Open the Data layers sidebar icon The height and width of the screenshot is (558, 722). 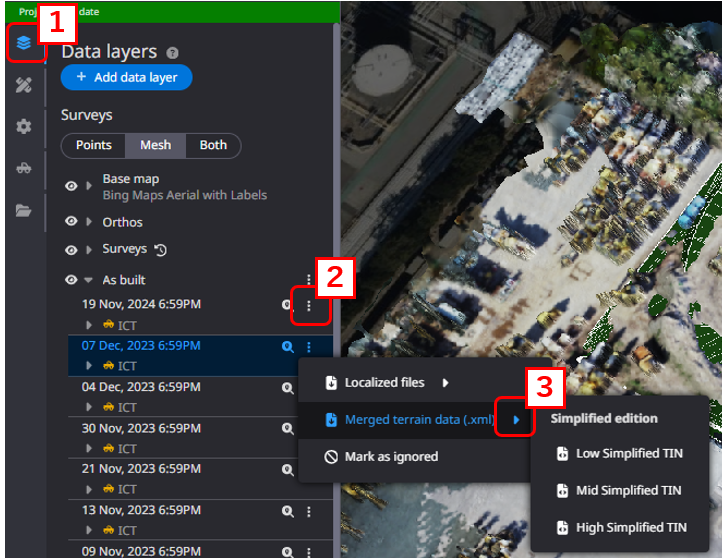[23, 43]
